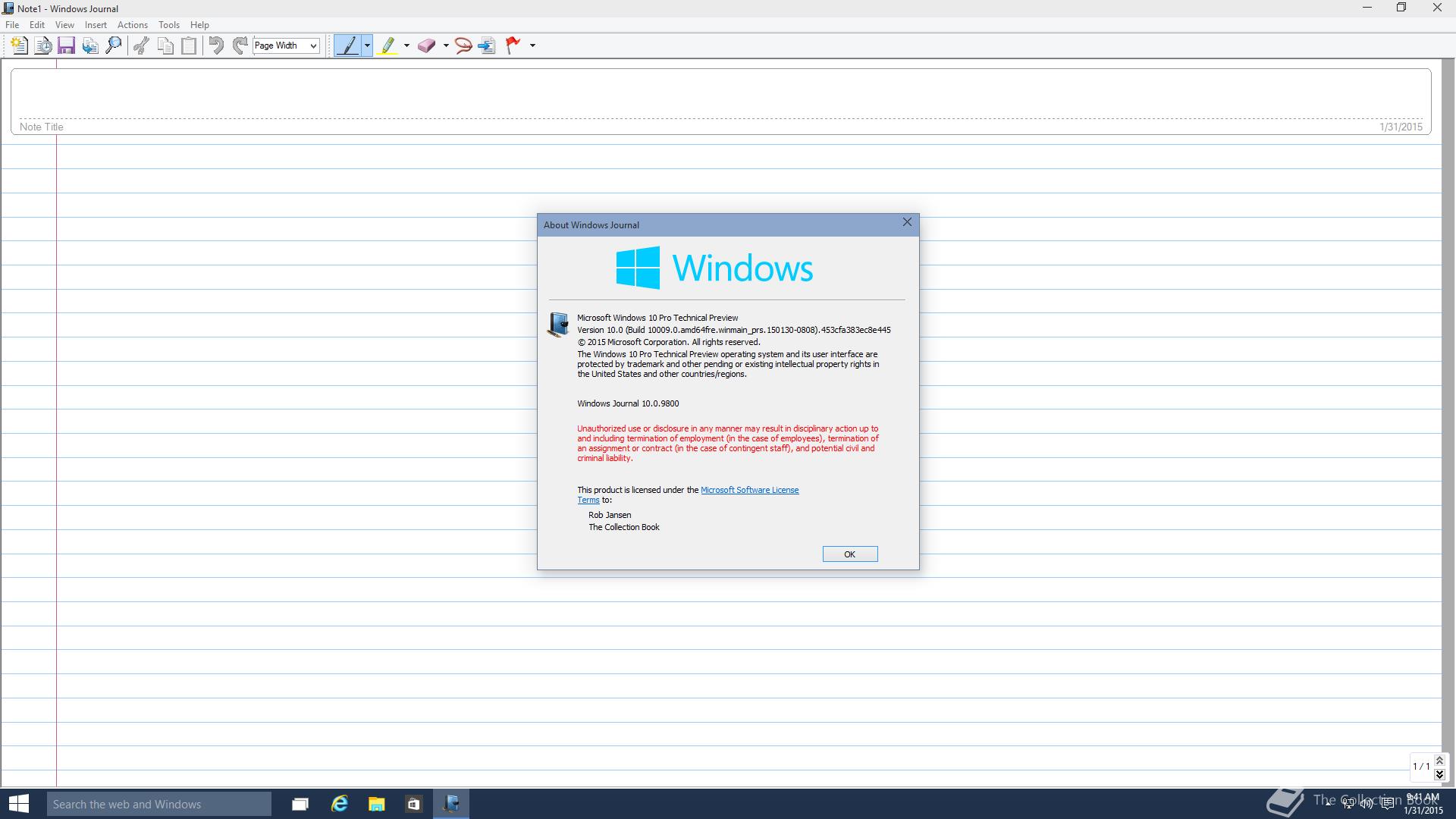The height and width of the screenshot is (819, 1456).
Task: Open the Actions menu
Action: coord(132,25)
